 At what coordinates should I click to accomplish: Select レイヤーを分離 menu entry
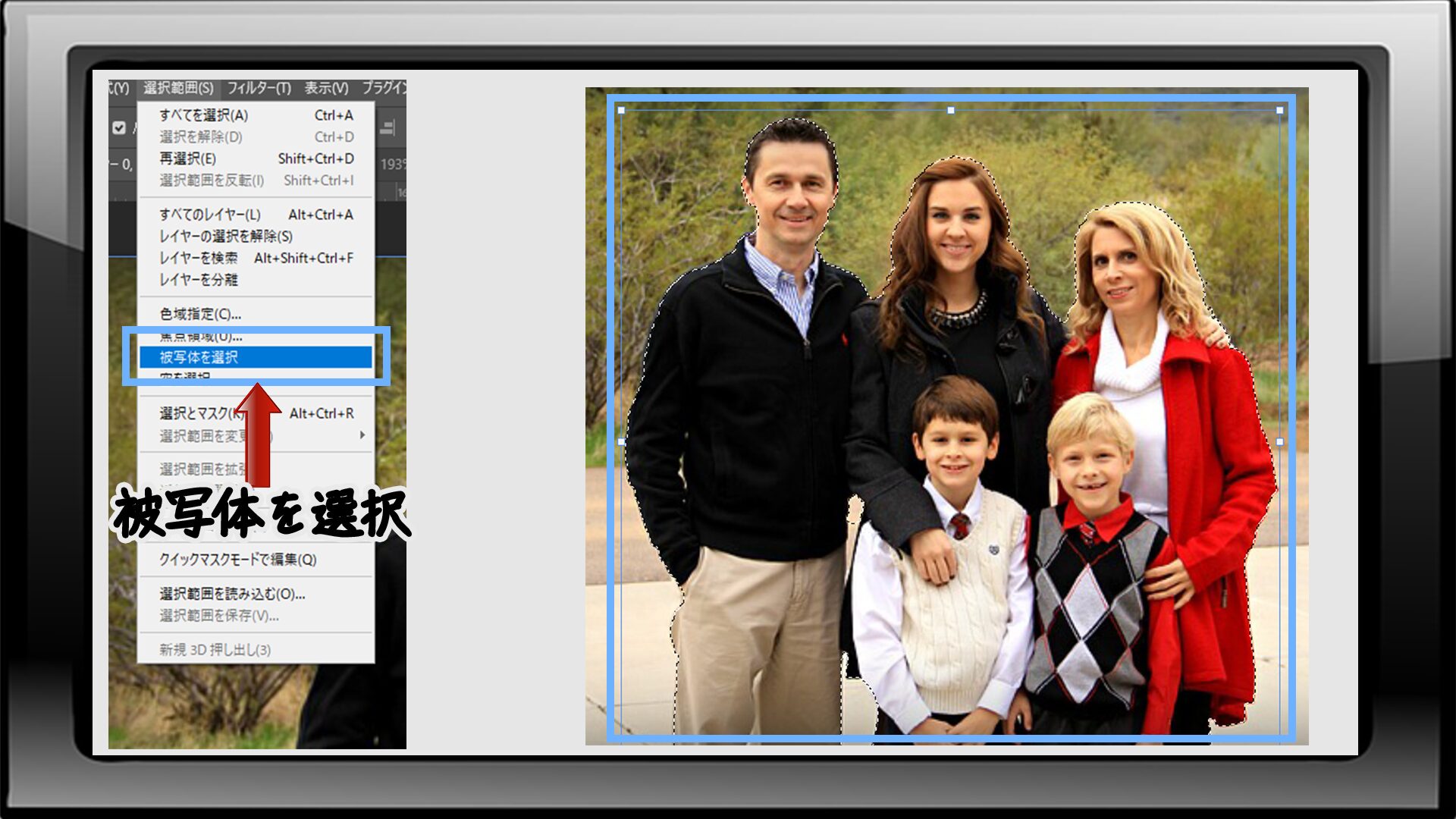click(x=256, y=280)
